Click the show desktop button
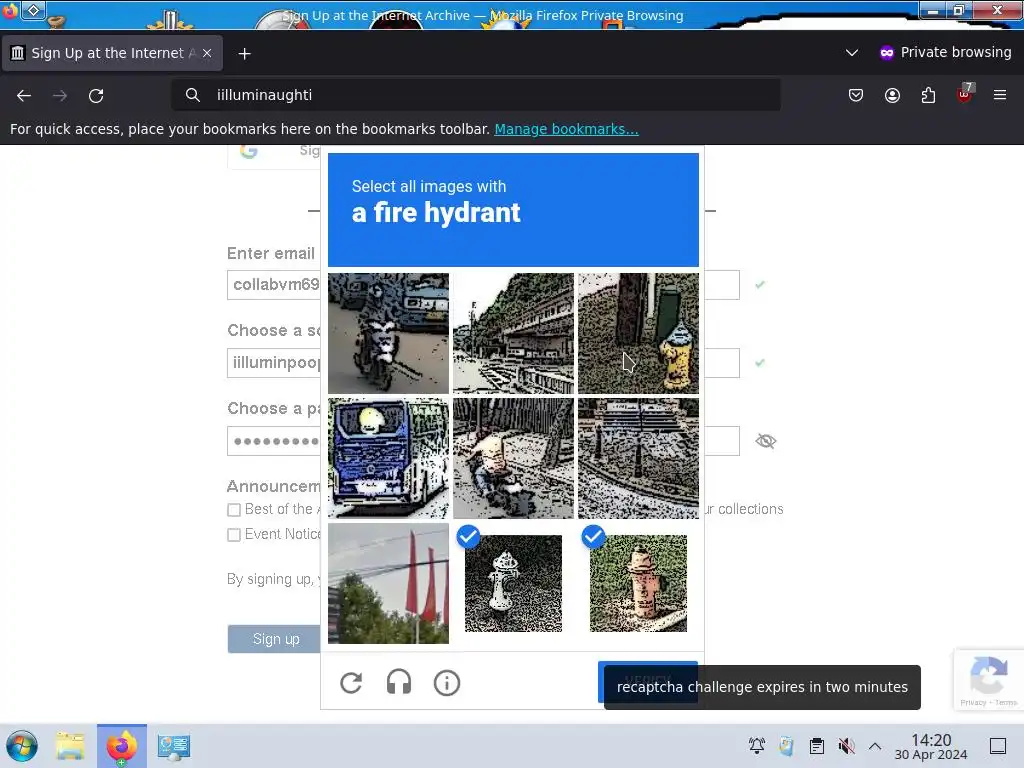 click(998, 746)
